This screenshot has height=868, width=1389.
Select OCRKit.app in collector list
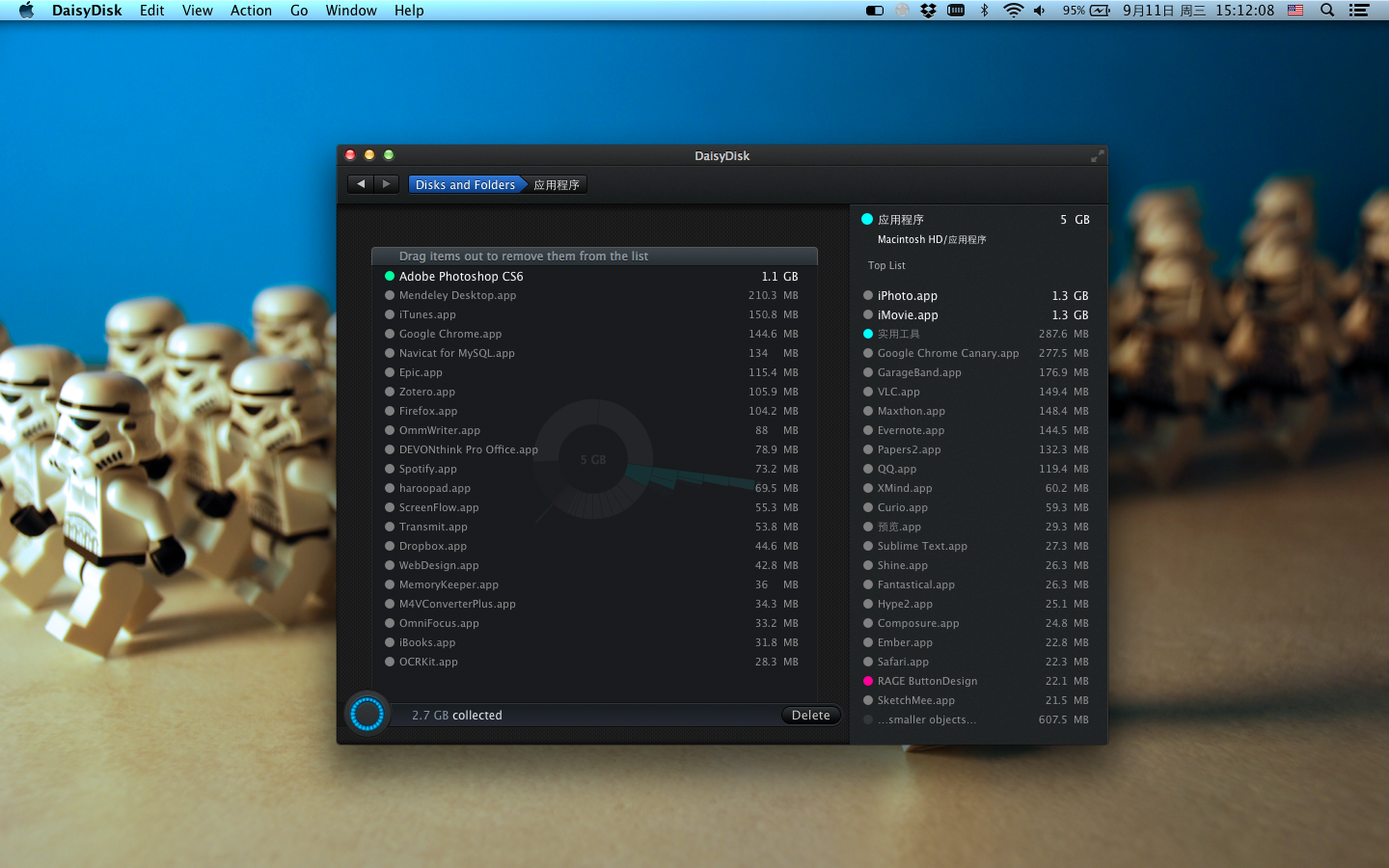(x=594, y=662)
